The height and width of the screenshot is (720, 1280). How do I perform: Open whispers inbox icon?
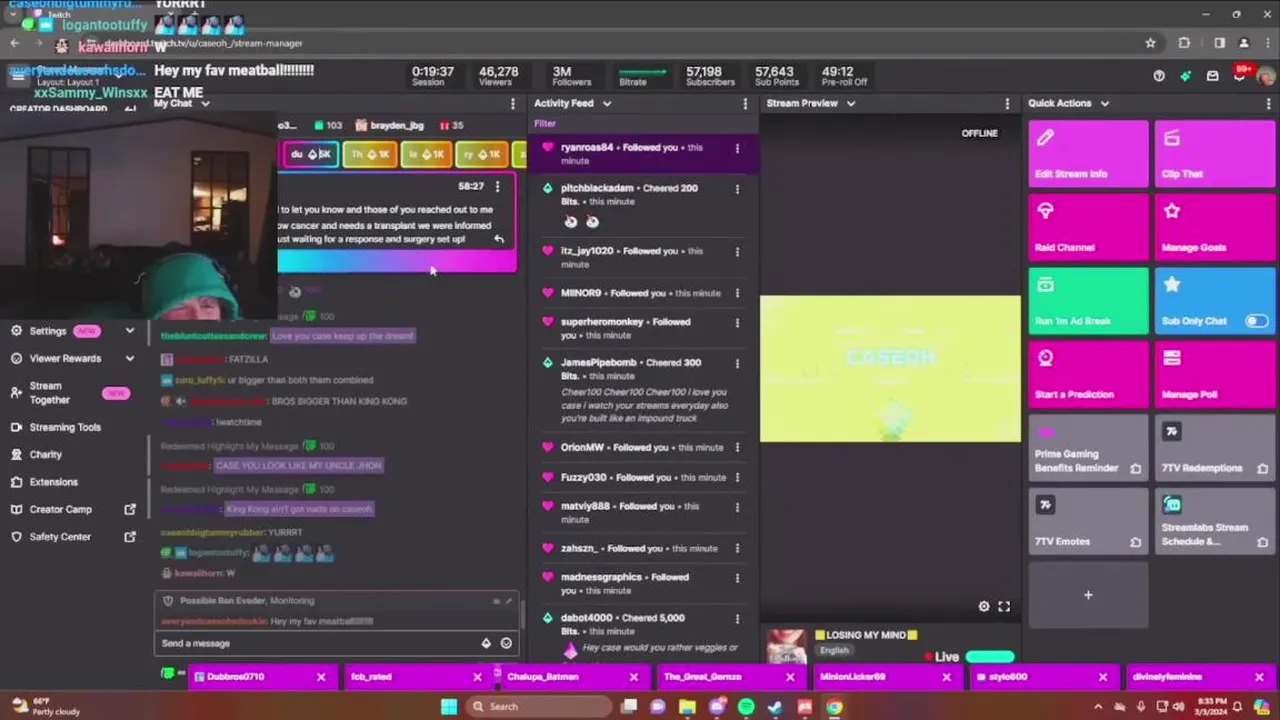pos(1212,76)
